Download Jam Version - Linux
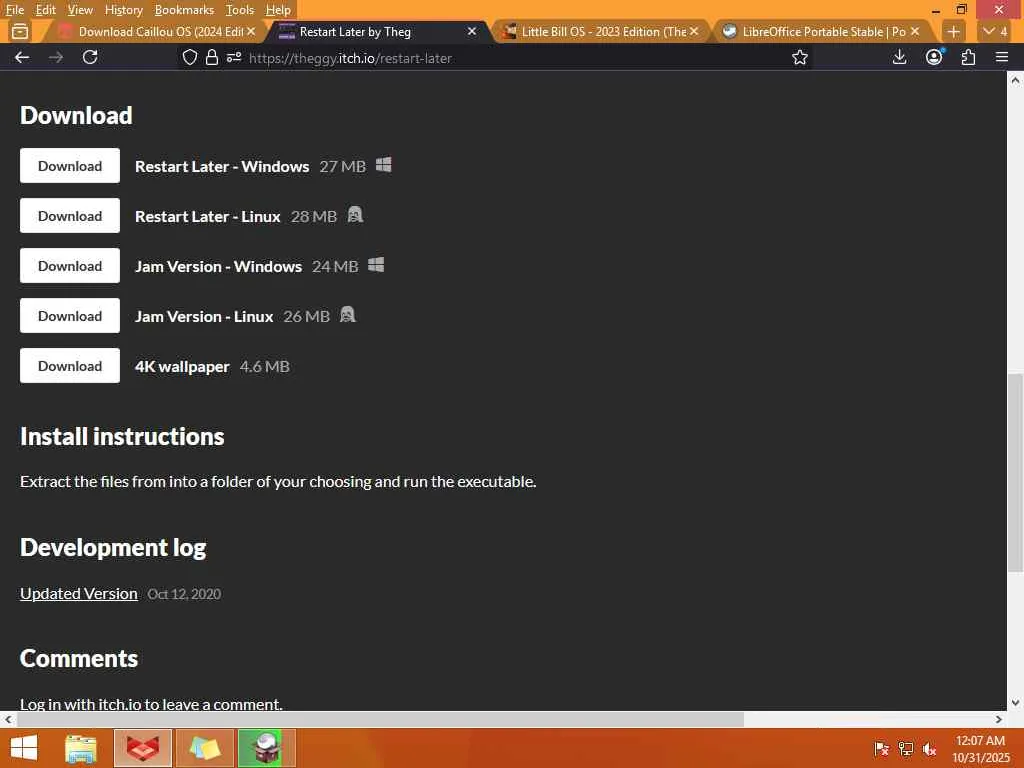This screenshot has width=1024, height=768. [70, 316]
